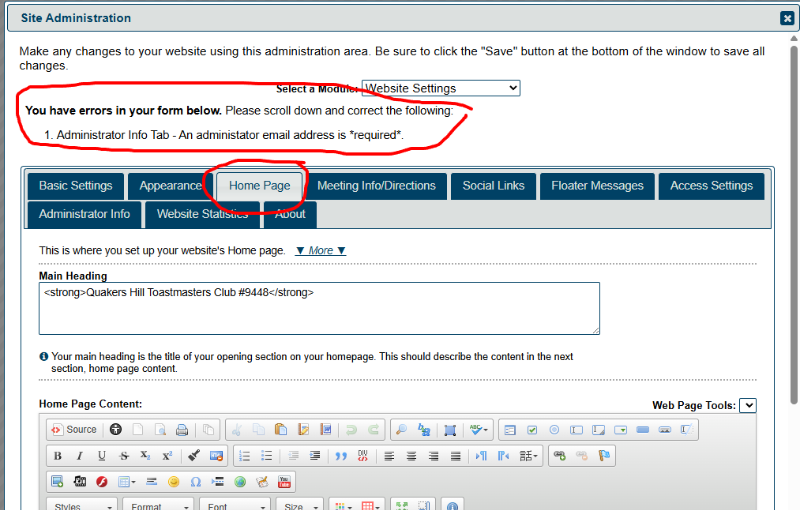Click the Block Quote icon
The image size is (800, 510).
point(341,456)
